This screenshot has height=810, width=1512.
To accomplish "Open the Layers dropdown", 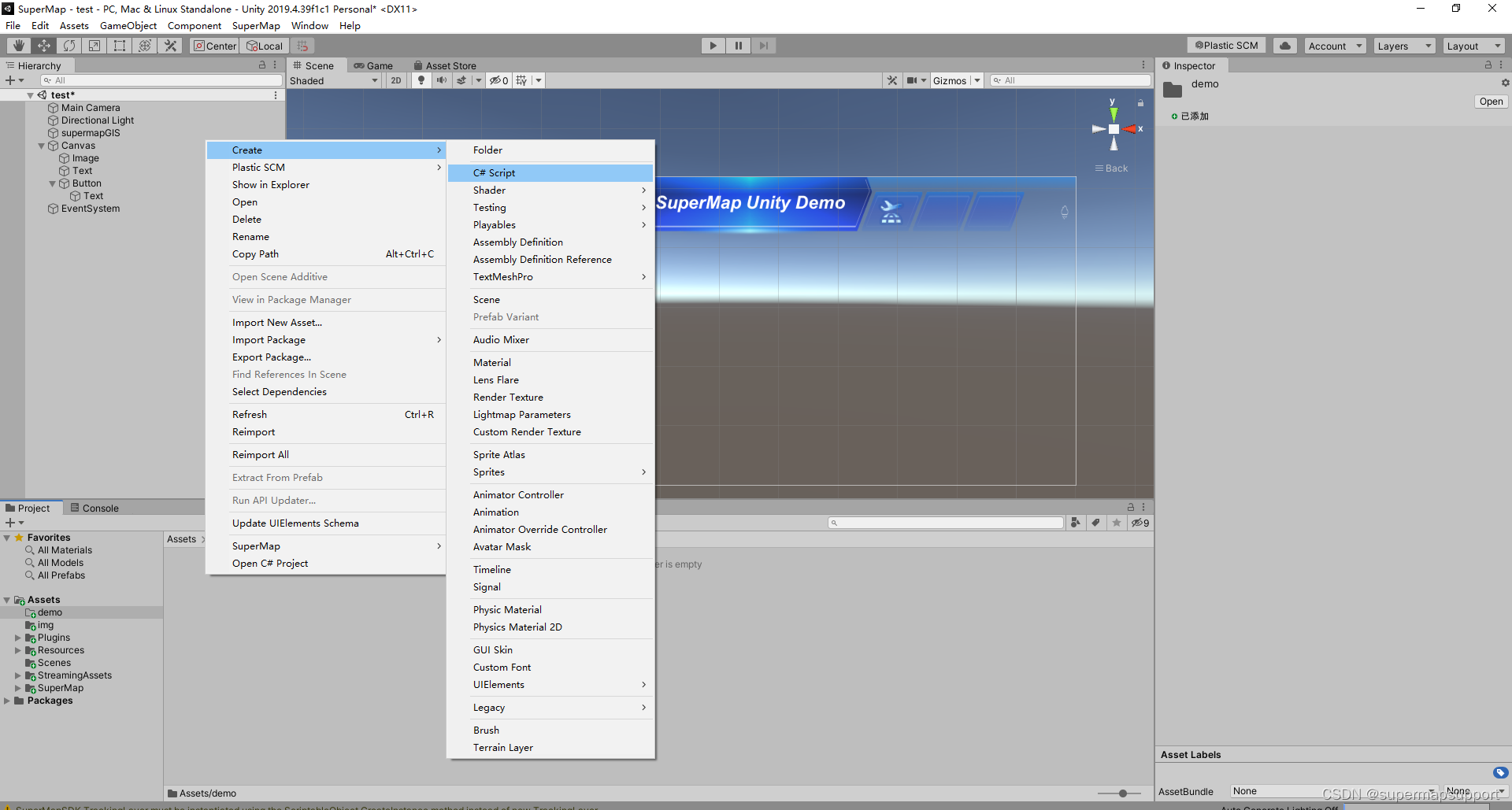I will (x=1404, y=46).
